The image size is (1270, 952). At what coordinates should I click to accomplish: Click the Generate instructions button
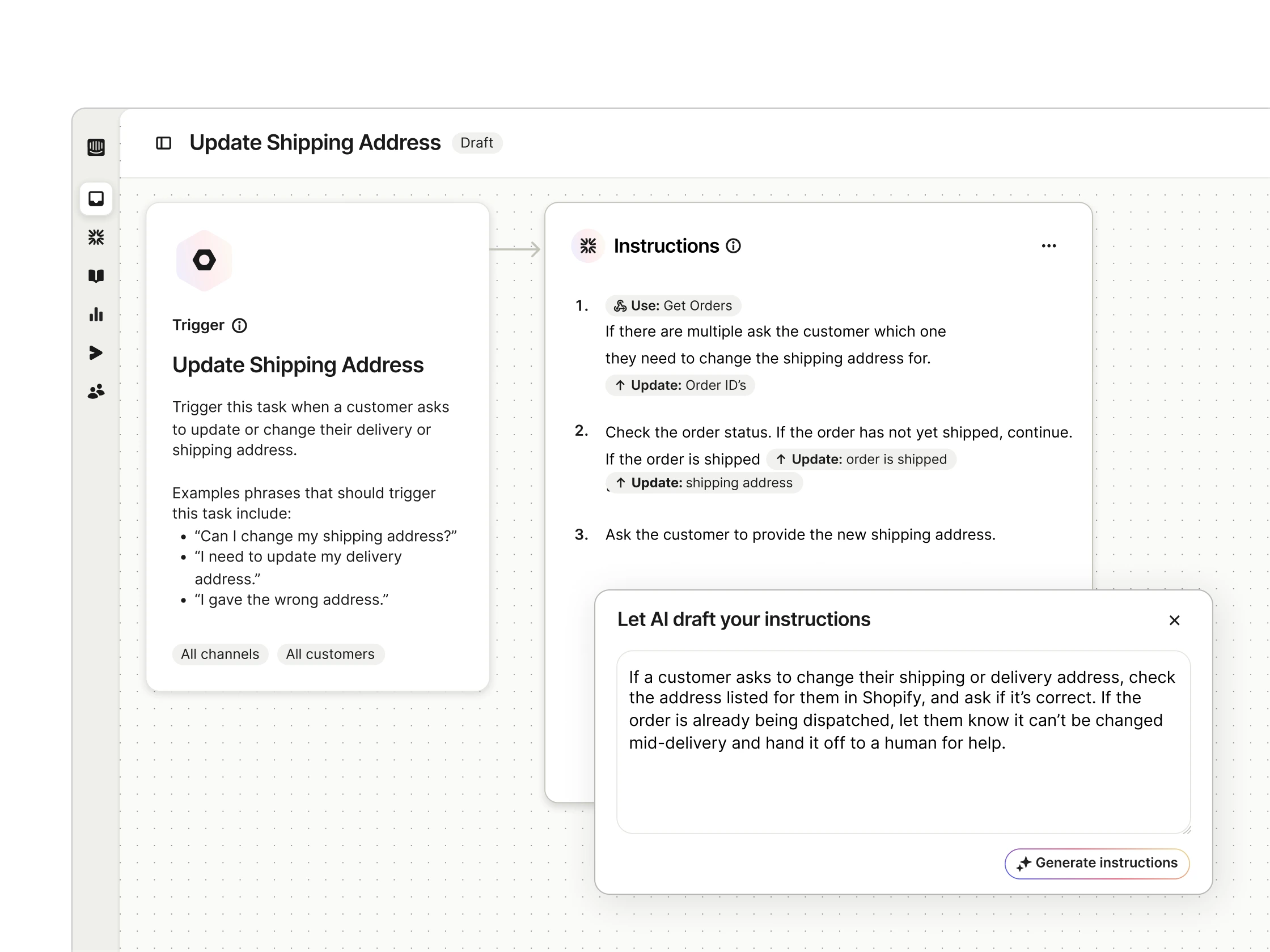tap(1097, 863)
